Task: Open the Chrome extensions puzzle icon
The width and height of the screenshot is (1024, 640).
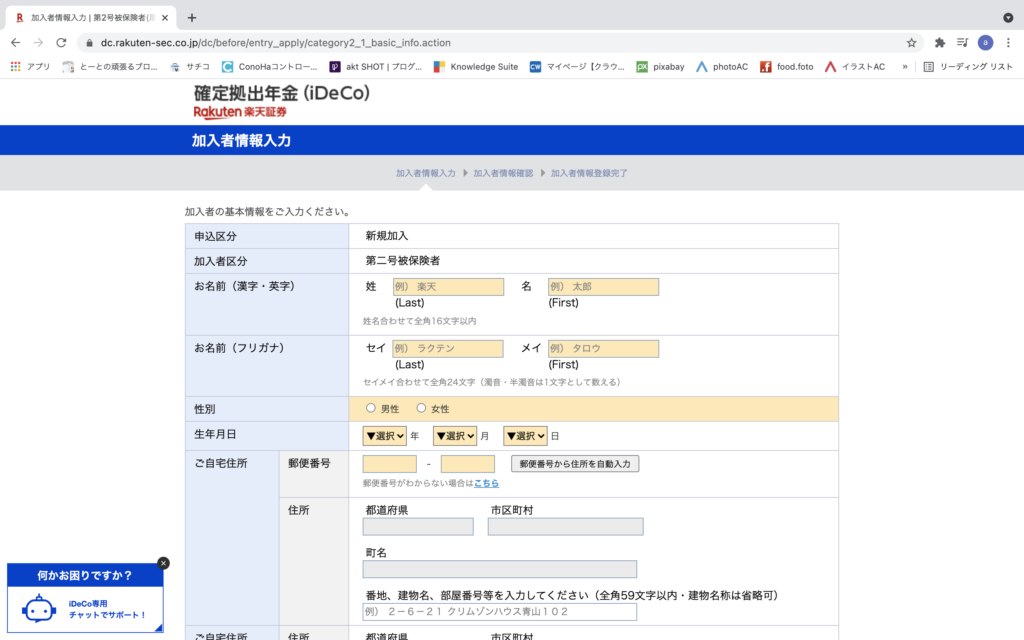Action: point(939,43)
